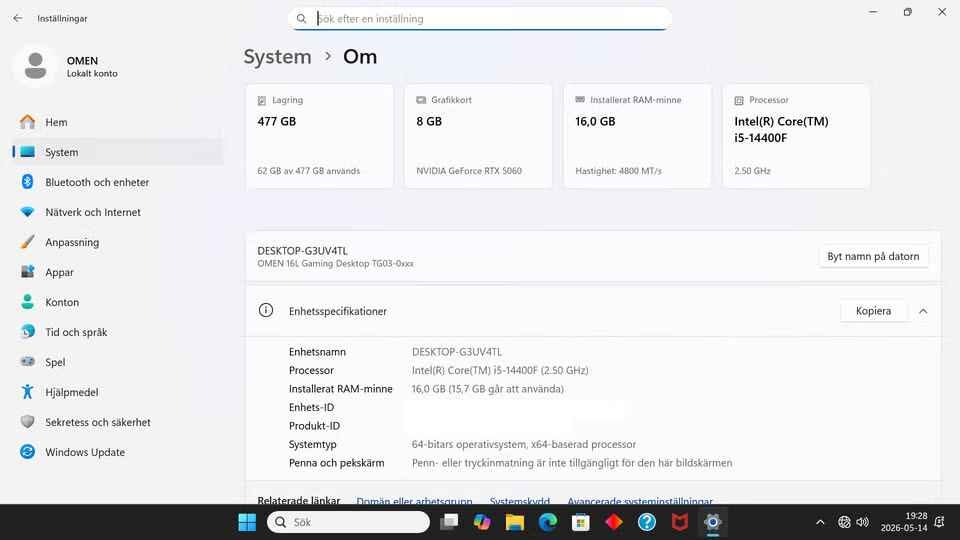960x540 pixels.
Task: Click the Spel controller icon
Action: (x=28, y=362)
